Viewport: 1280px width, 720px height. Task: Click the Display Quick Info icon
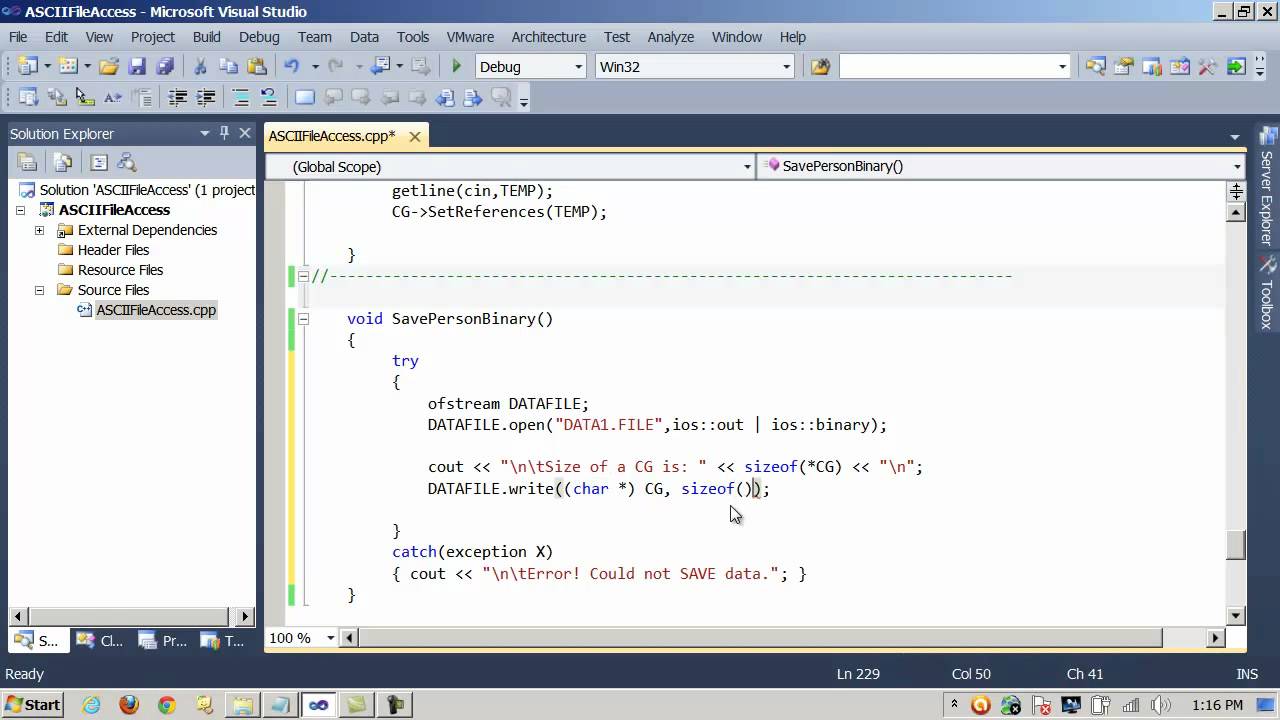coord(85,97)
